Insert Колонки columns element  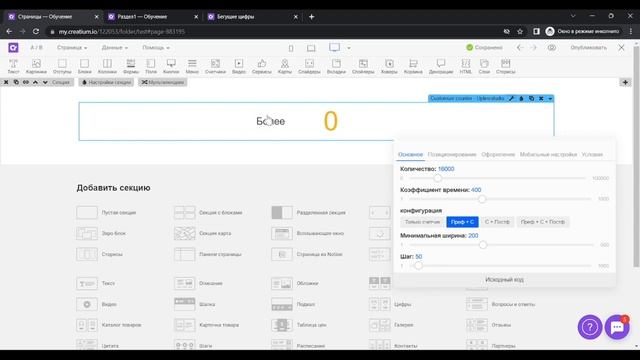point(107,67)
